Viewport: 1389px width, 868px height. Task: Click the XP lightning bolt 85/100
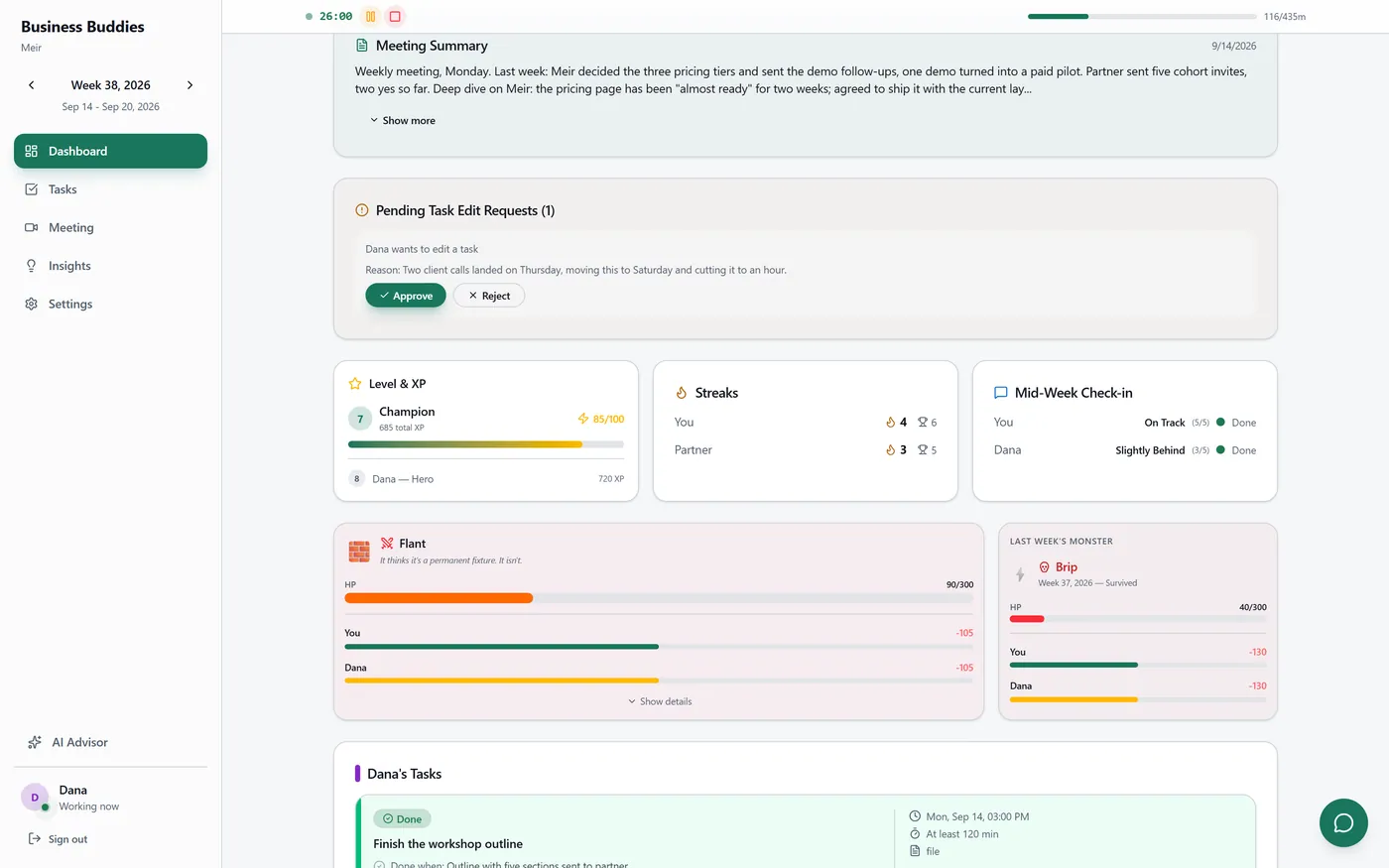[x=583, y=419]
